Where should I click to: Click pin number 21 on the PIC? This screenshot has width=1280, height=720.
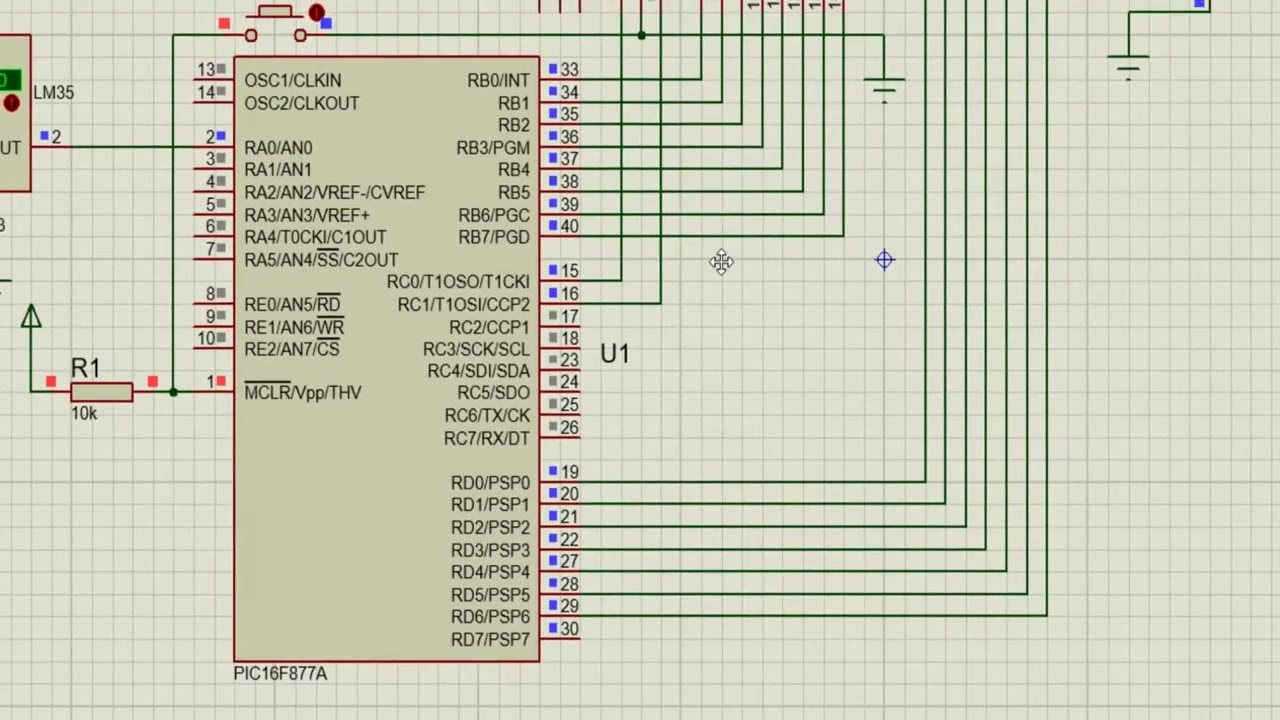click(x=569, y=517)
